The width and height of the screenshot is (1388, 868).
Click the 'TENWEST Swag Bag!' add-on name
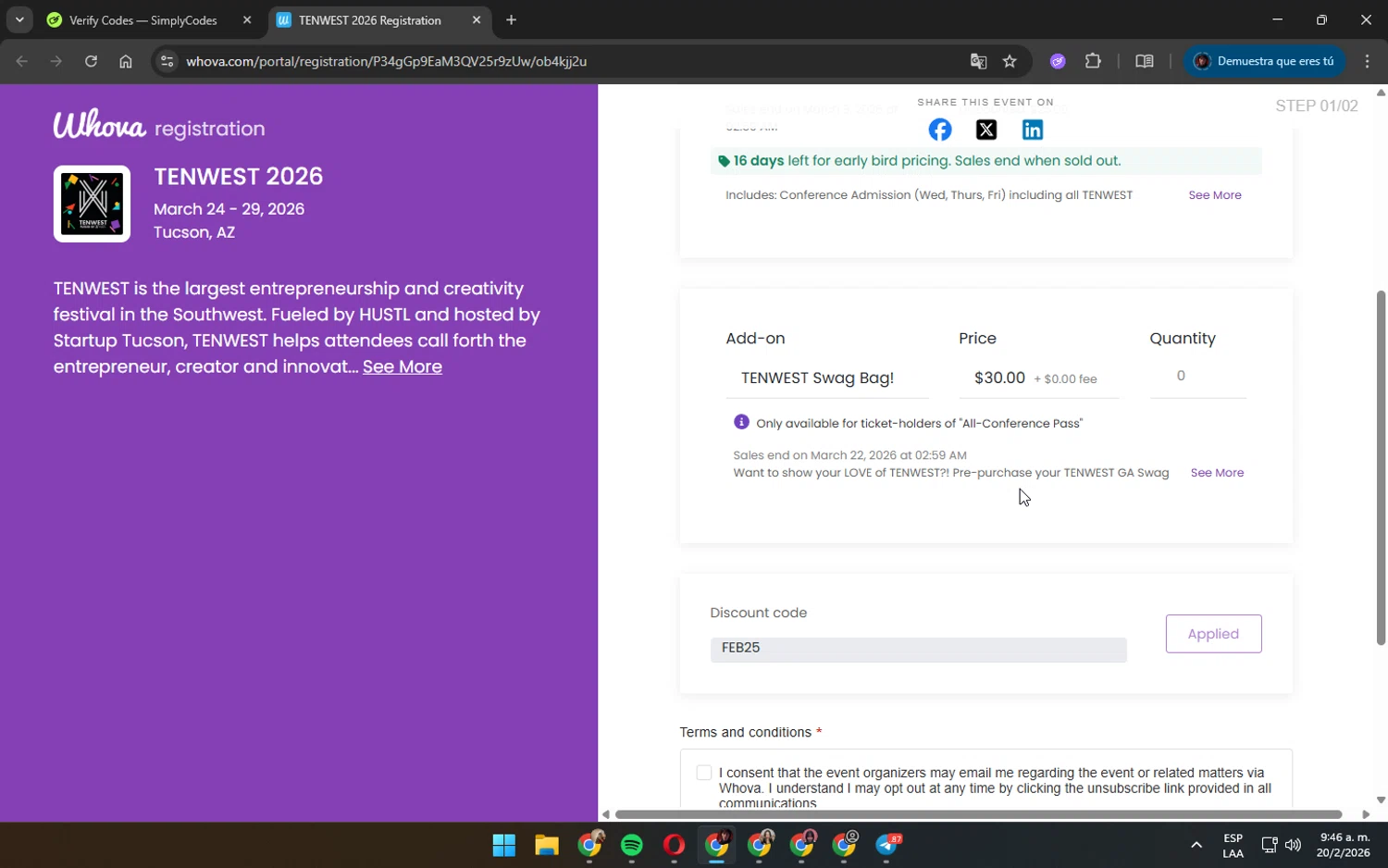817,378
